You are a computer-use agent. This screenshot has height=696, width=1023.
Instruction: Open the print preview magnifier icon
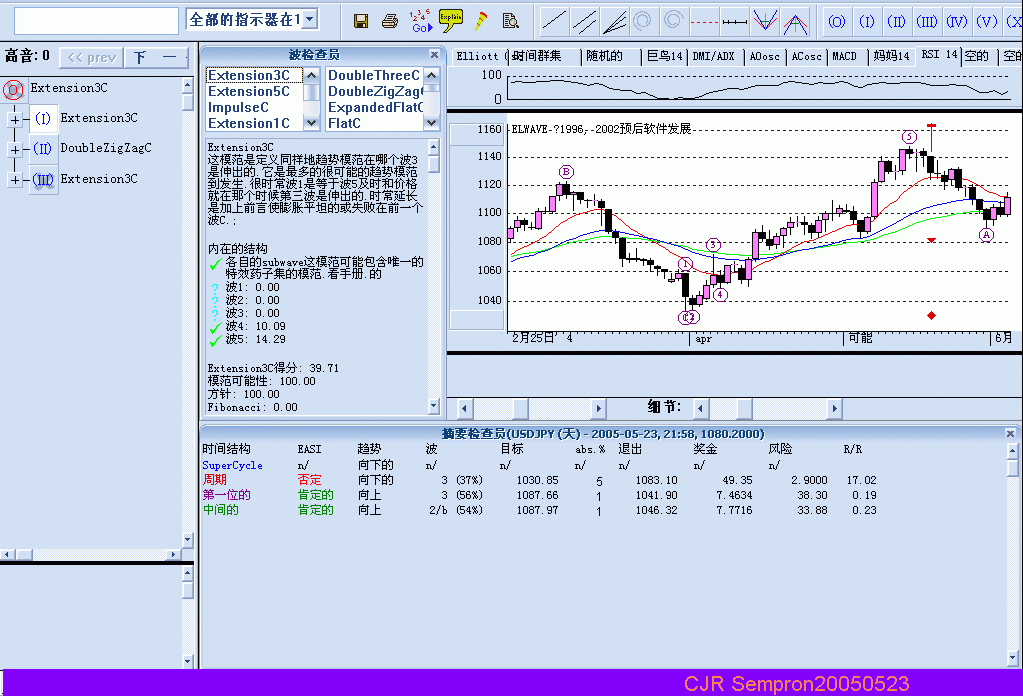[511, 20]
